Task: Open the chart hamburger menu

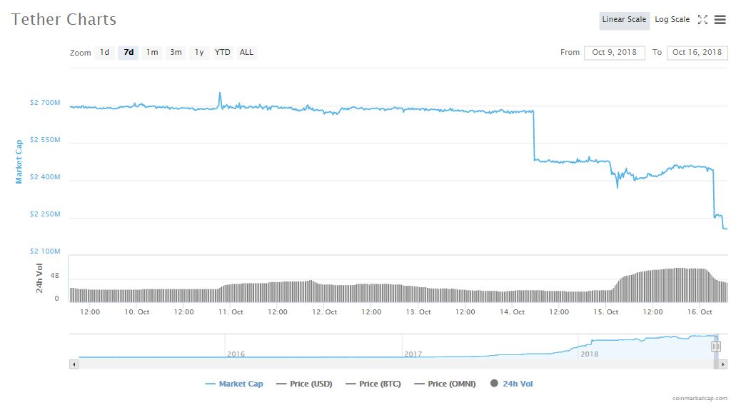Action: tap(720, 20)
